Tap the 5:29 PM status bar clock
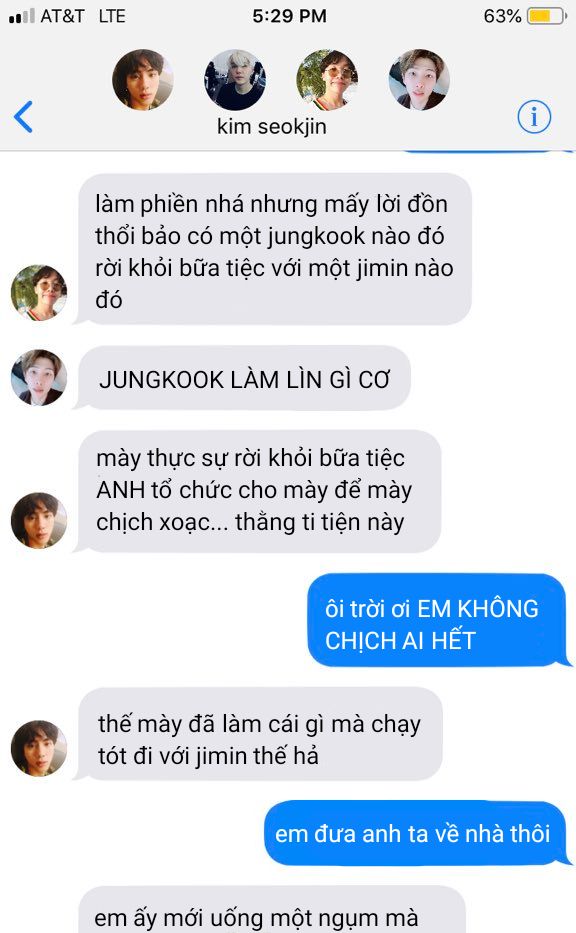The height and width of the screenshot is (933, 576). pos(289,15)
